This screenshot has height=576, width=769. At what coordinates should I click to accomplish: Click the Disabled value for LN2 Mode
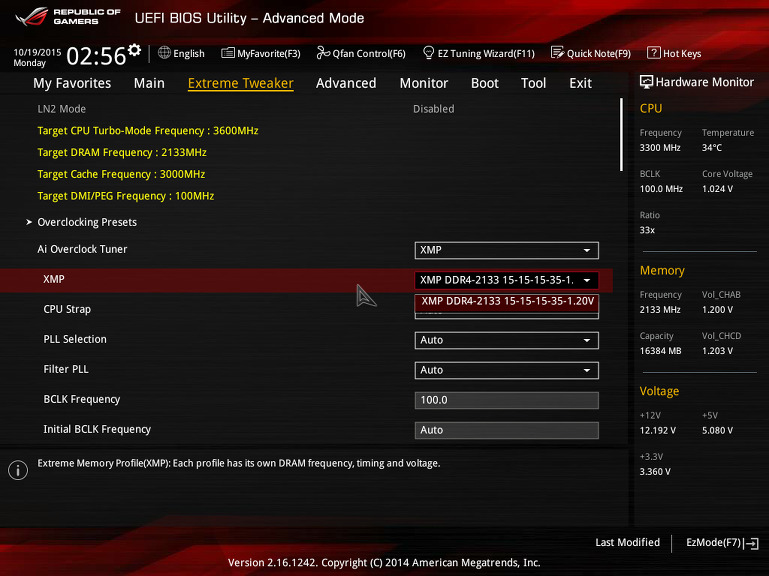tap(434, 109)
